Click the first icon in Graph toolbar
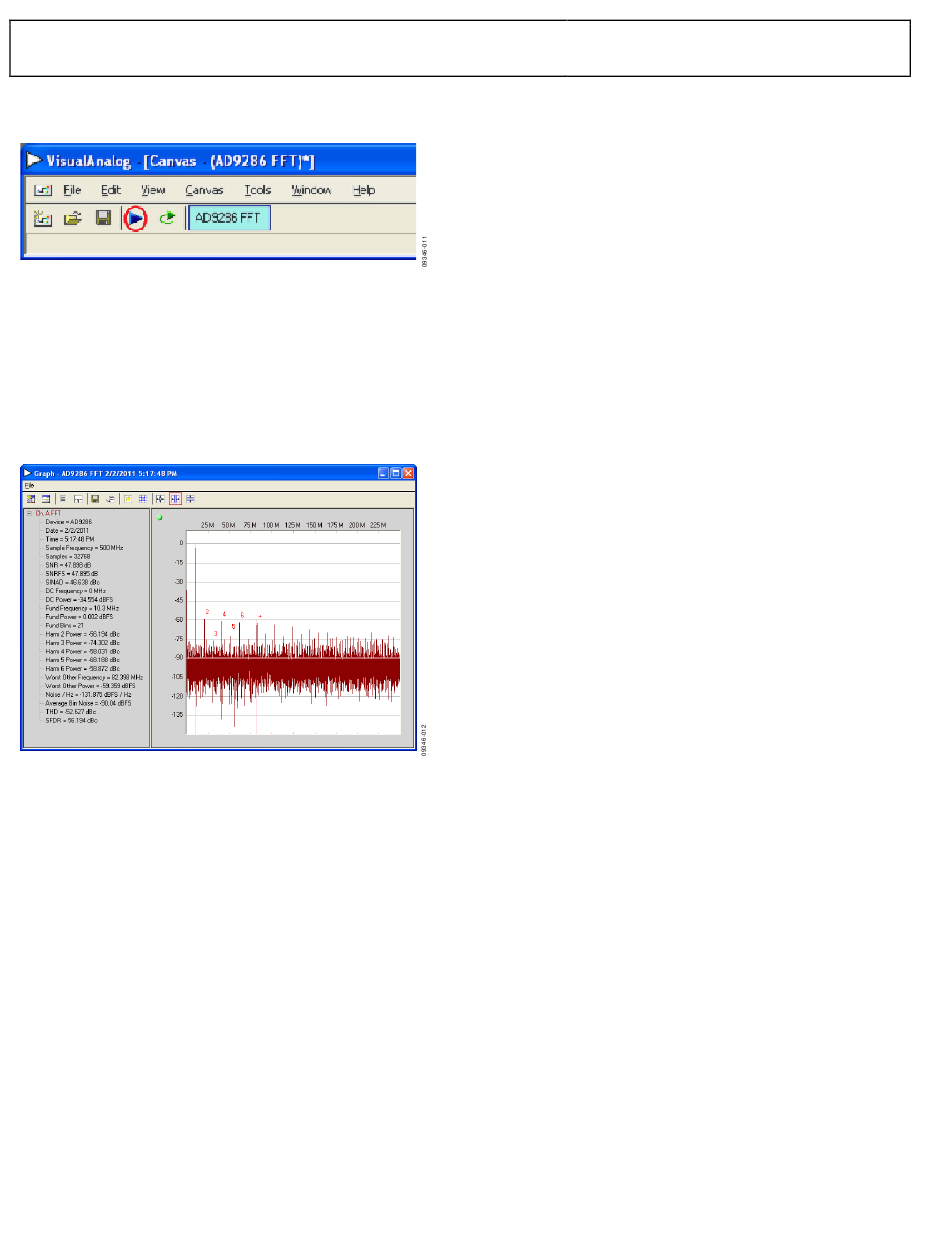This screenshot has width=950, height=1254. 31,498
